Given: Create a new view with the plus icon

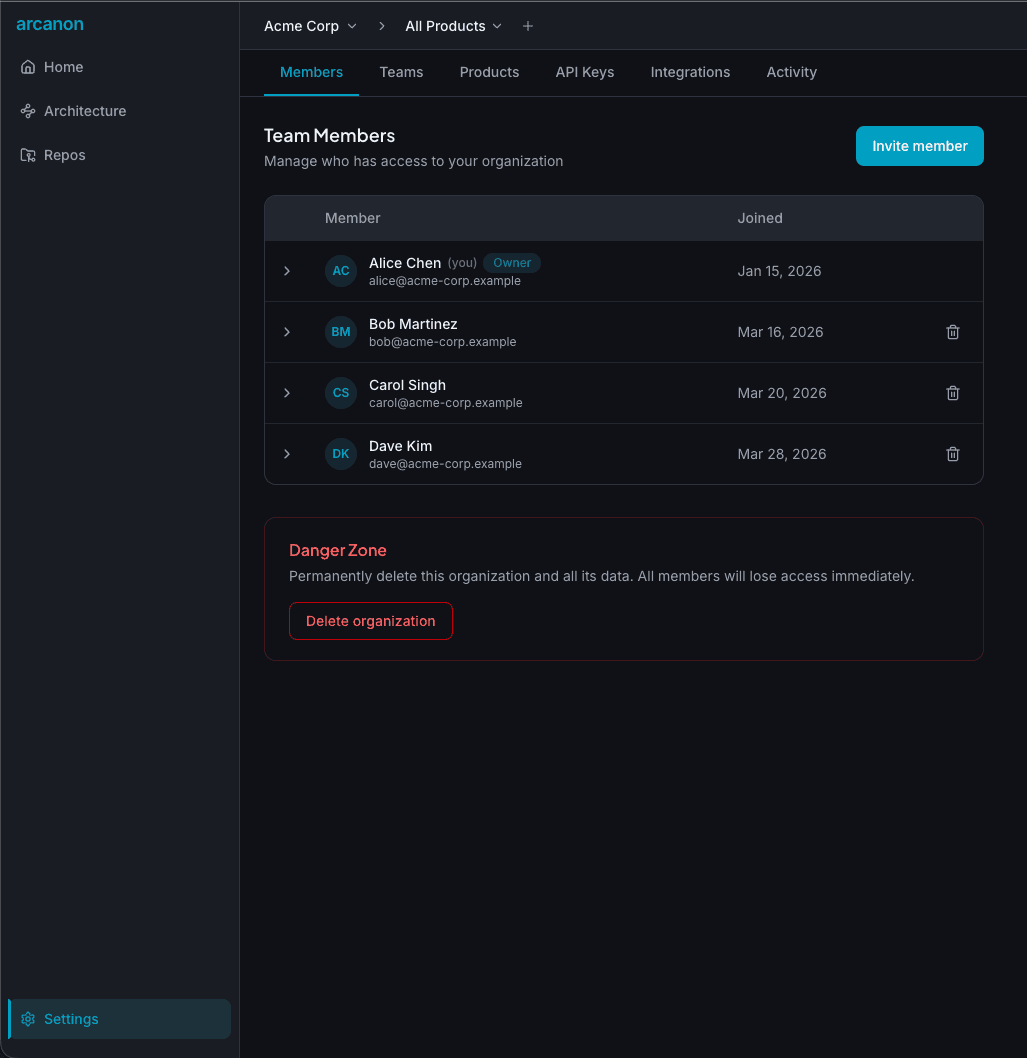Looking at the screenshot, I should click(x=528, y=26).
